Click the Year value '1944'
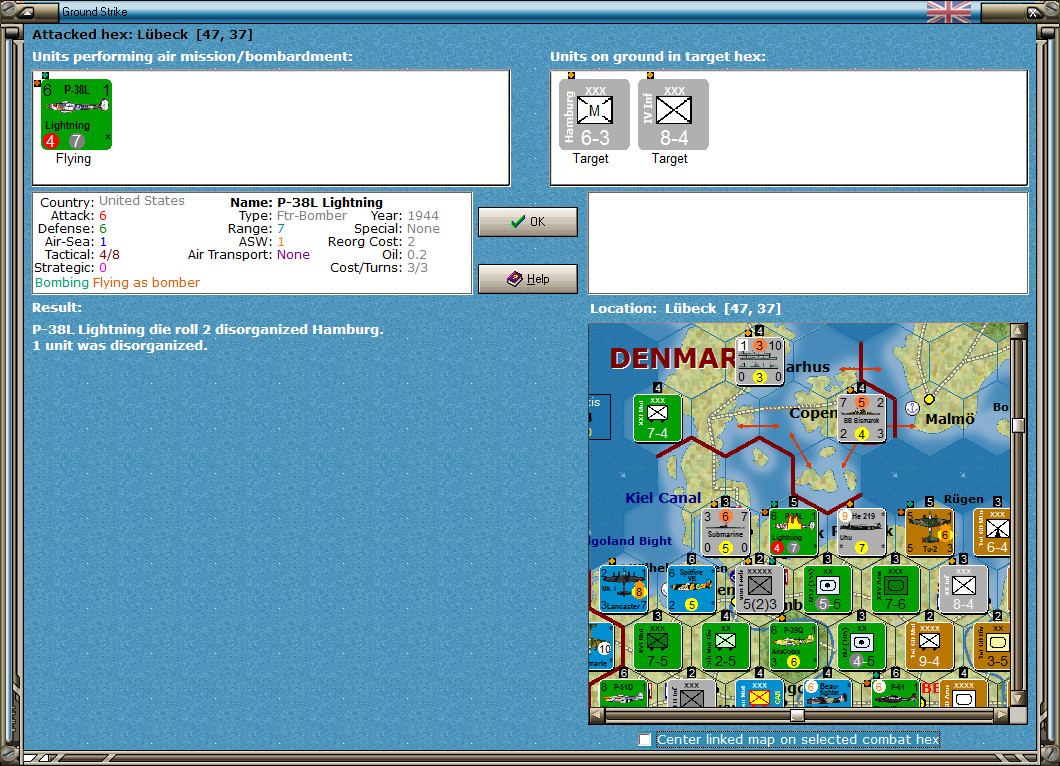This screenshot has height=766, width=1060. pos(423,216)
